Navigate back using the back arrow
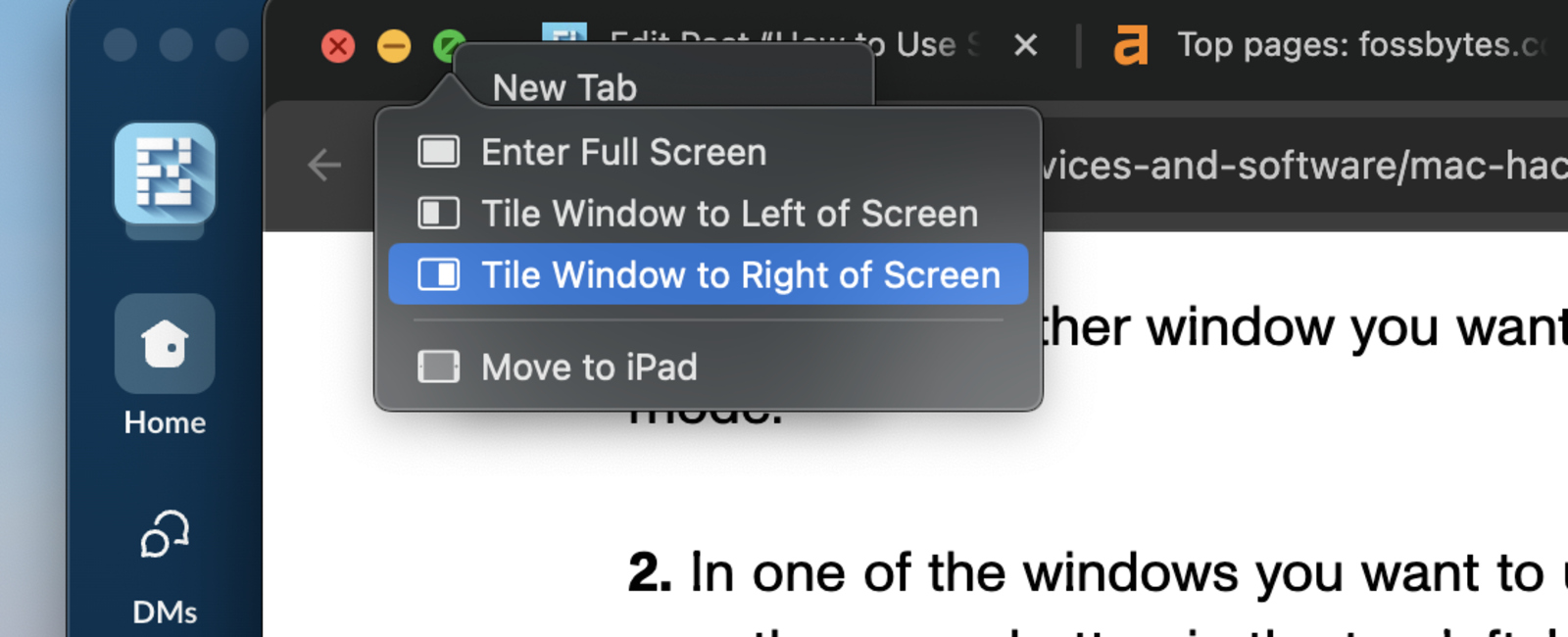 [x=323, y=165]
